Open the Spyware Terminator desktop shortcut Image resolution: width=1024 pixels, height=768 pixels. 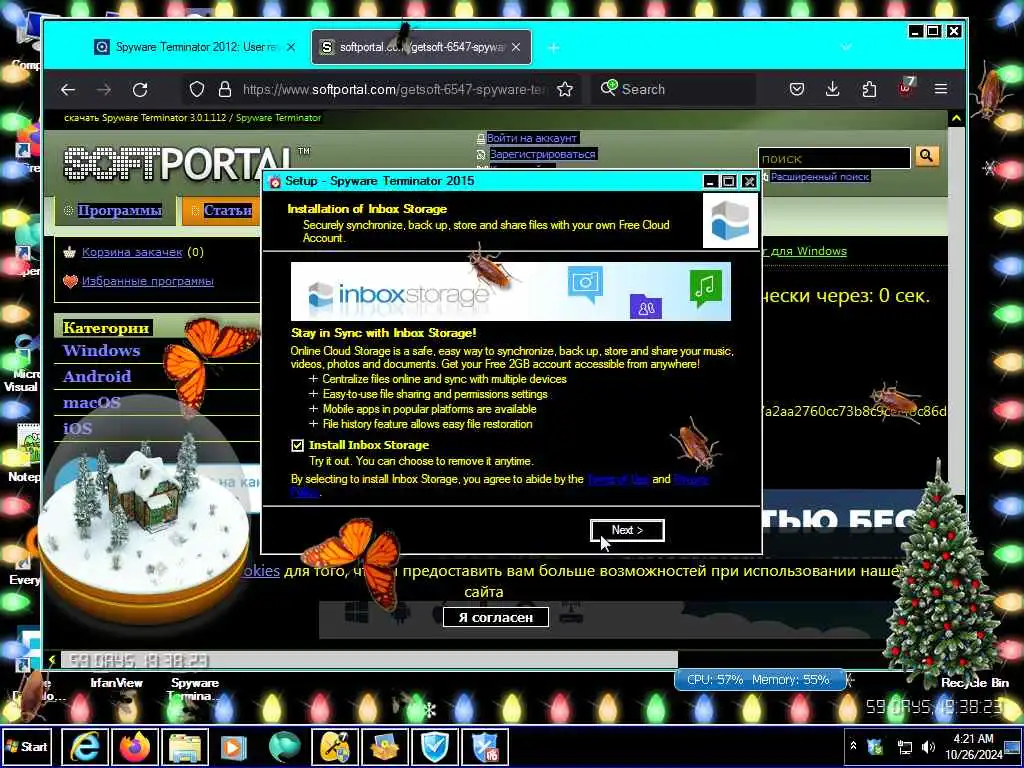194,688
